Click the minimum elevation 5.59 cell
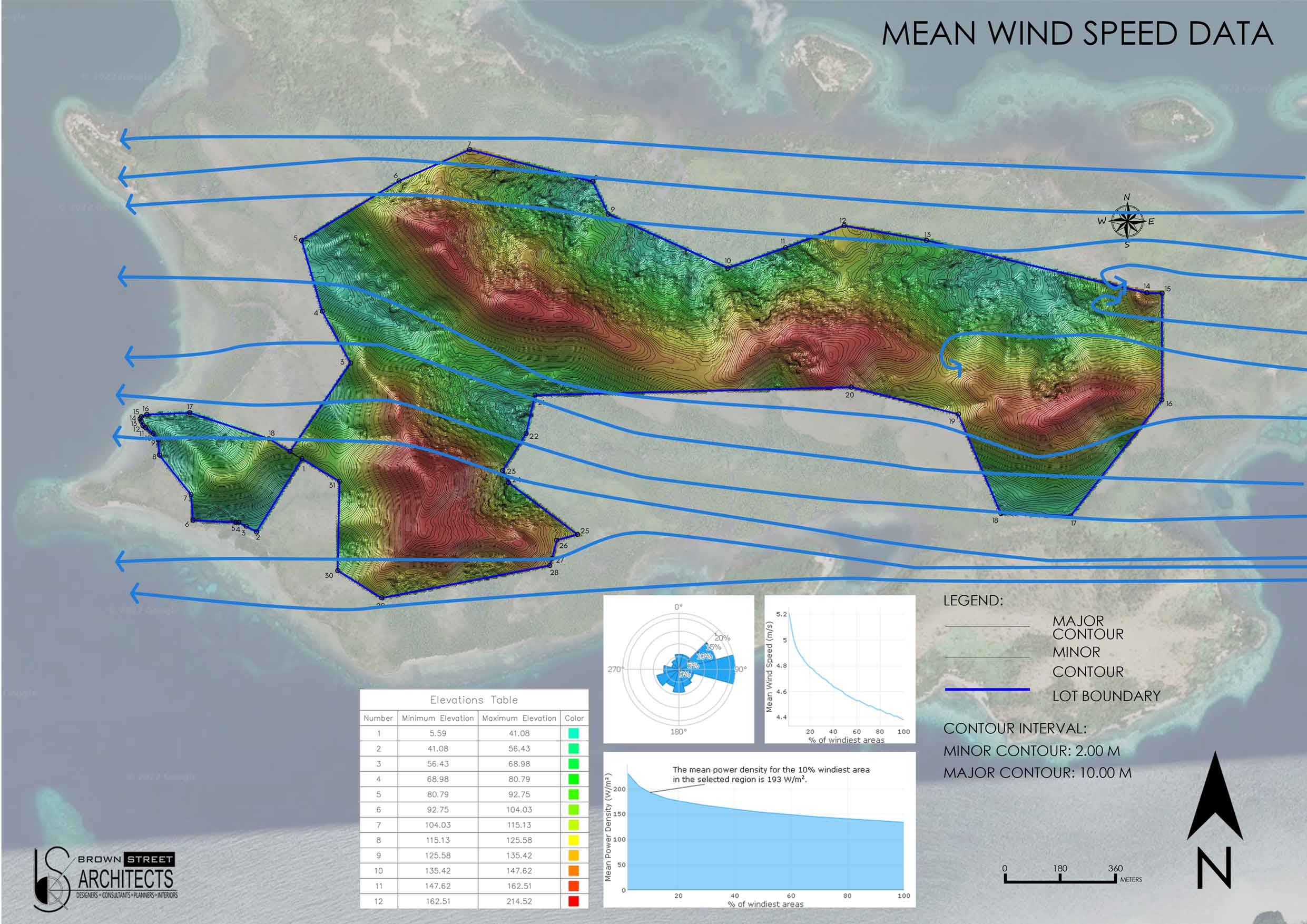 pyautogui.click(x=437, y=734)
